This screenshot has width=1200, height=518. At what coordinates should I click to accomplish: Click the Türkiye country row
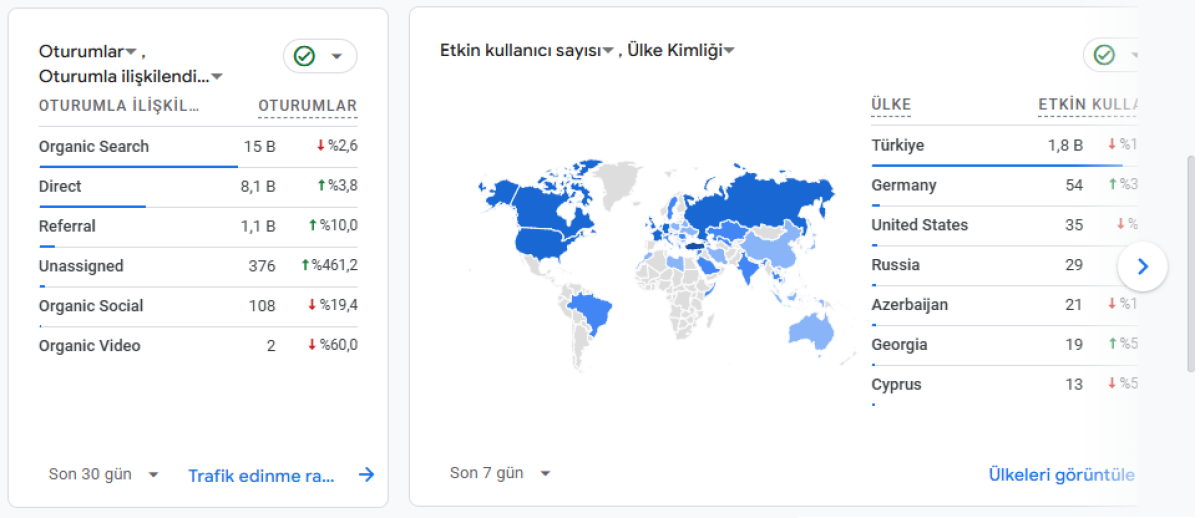1004,145
